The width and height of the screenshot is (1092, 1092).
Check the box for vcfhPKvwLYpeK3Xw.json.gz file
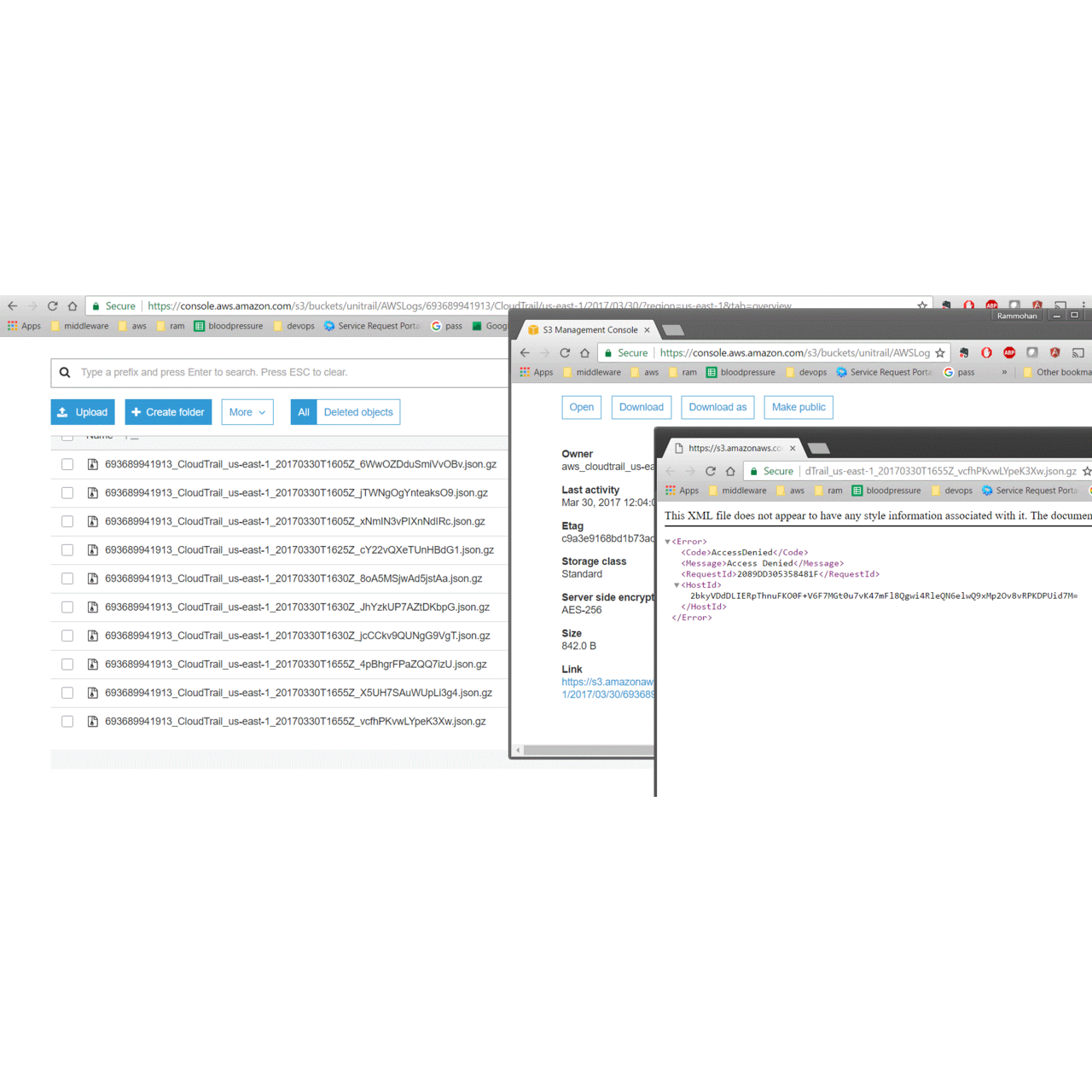(67, 722)
